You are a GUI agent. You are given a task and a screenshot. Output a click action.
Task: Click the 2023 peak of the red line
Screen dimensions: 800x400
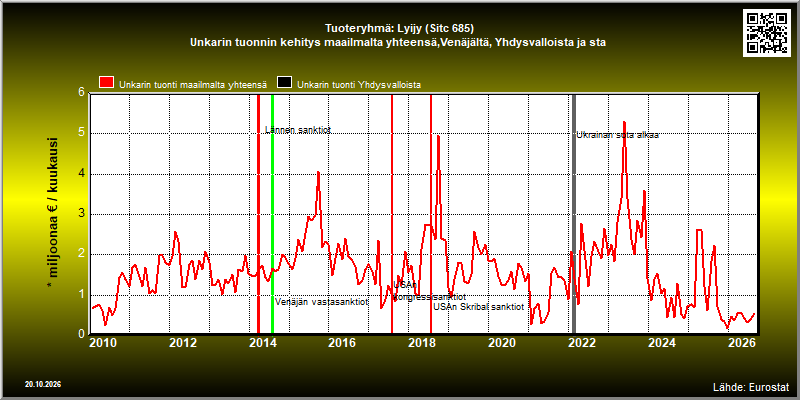coord(624,122)
